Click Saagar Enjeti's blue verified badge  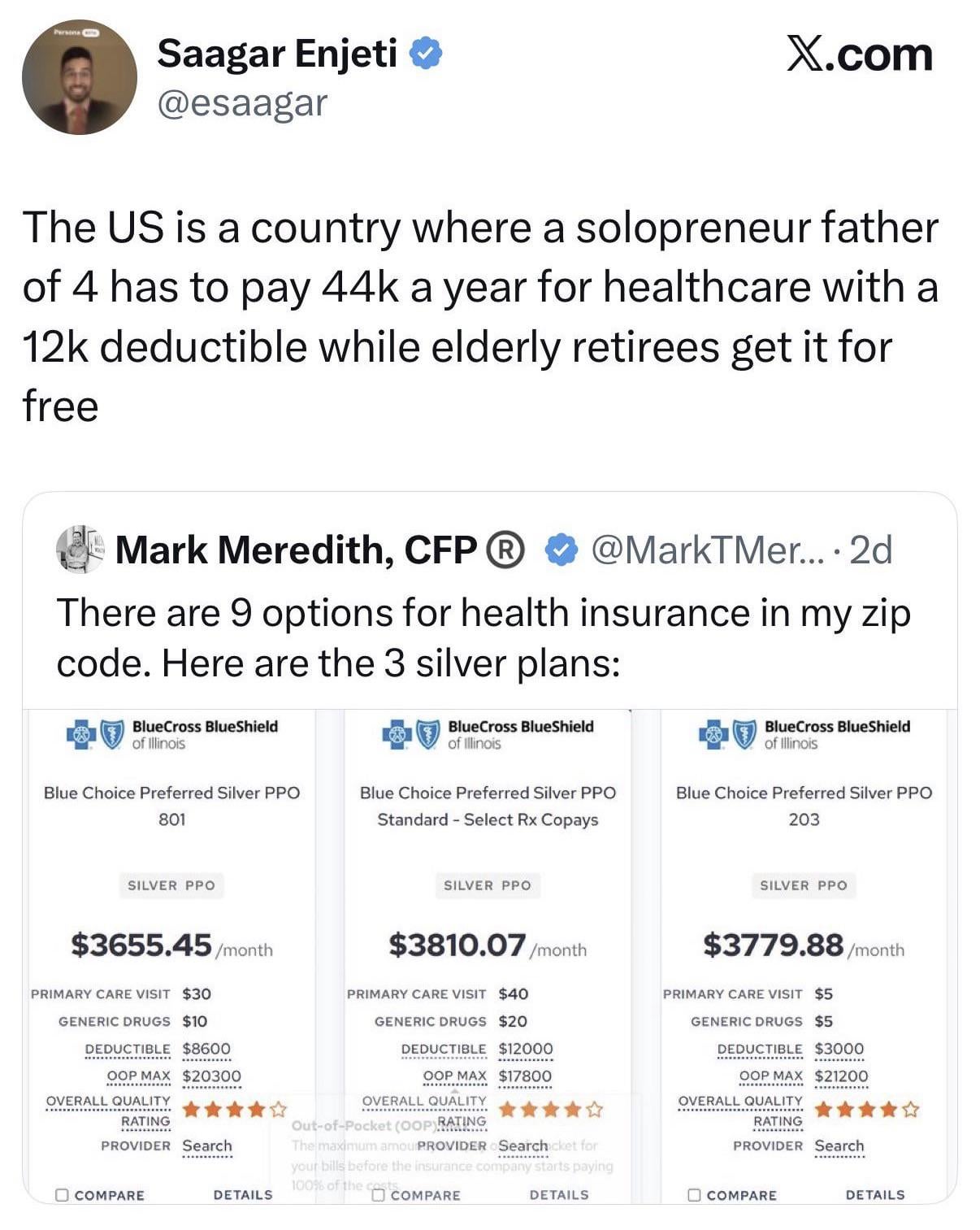tap(426, 54)
